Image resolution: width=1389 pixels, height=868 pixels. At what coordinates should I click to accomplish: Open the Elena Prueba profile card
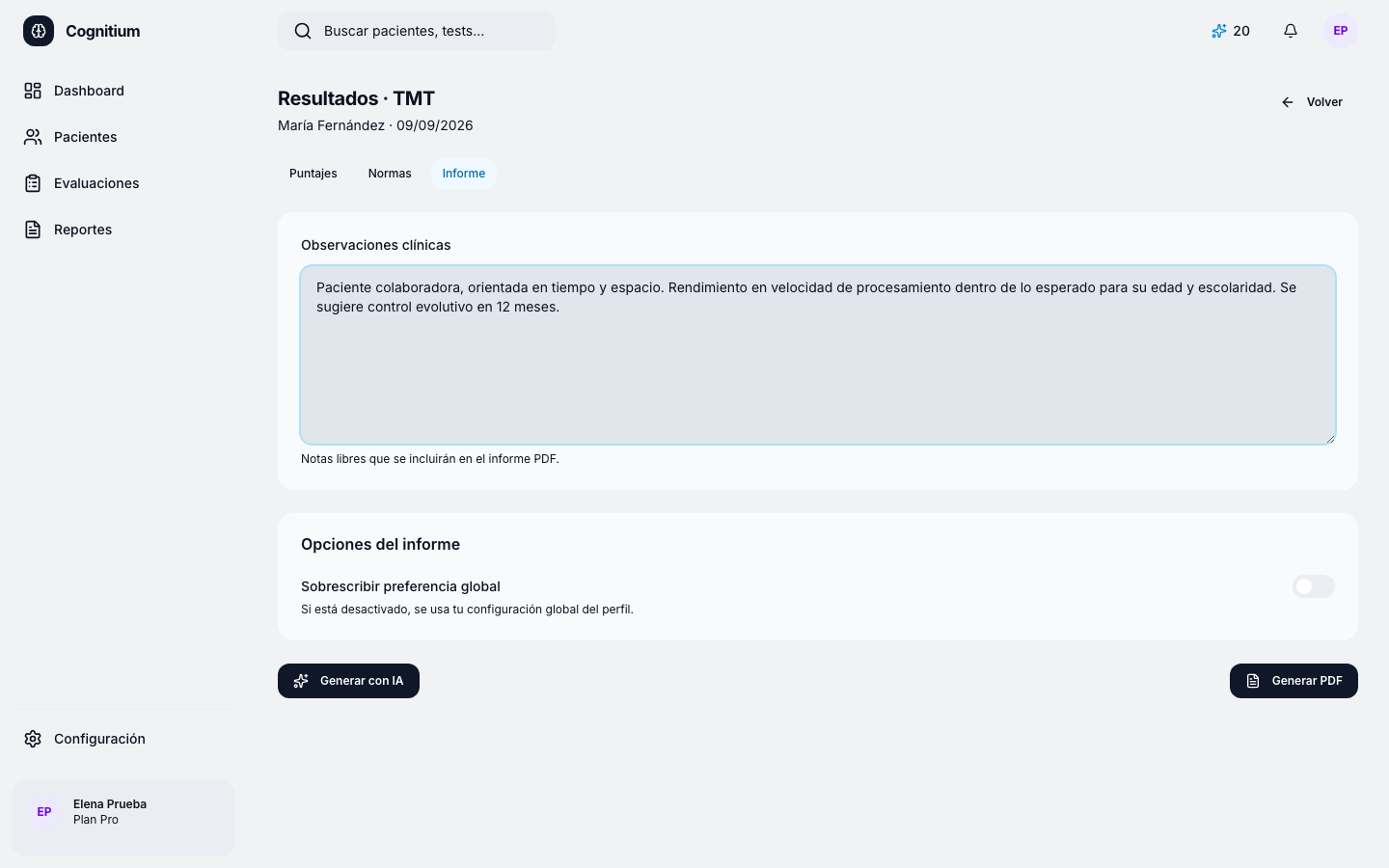(x=123, y=818)
